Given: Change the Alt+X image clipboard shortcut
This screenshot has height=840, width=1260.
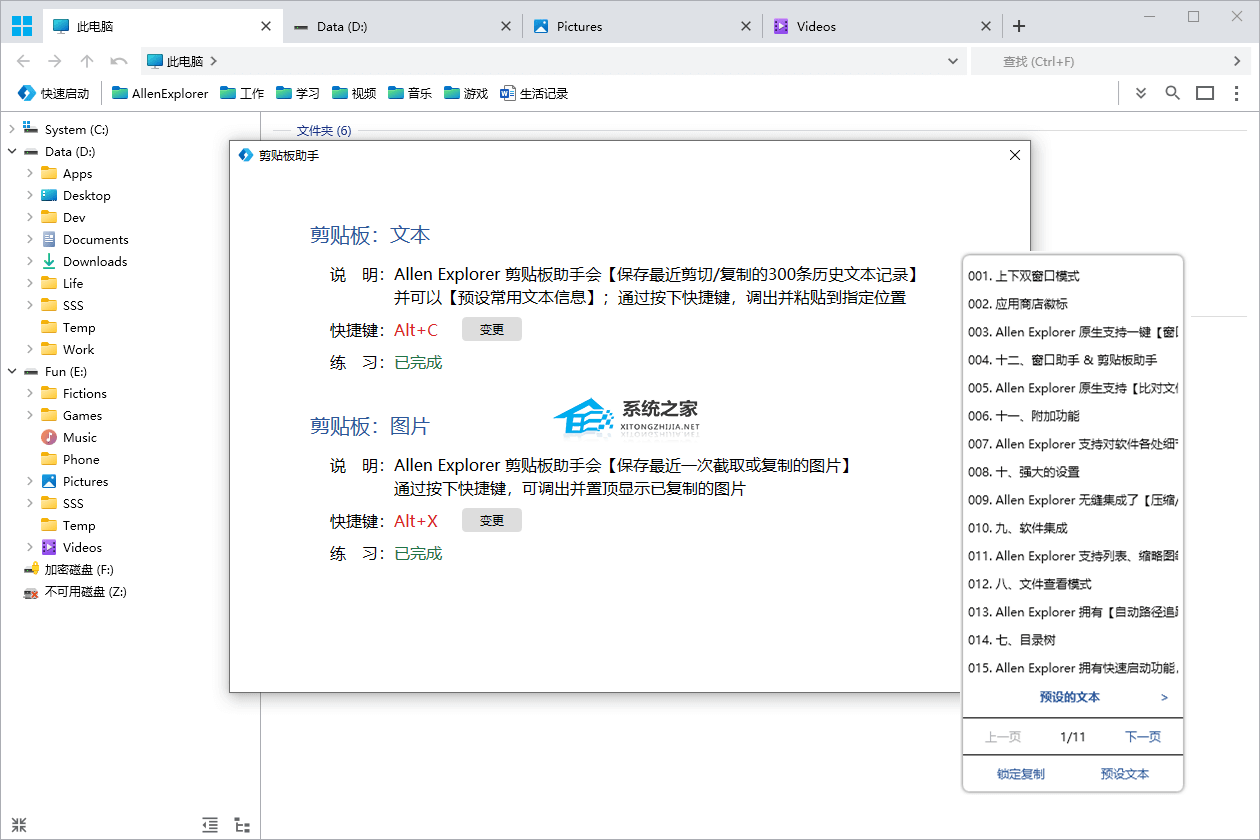Looking at the screenshot, I should coord(492,520).
